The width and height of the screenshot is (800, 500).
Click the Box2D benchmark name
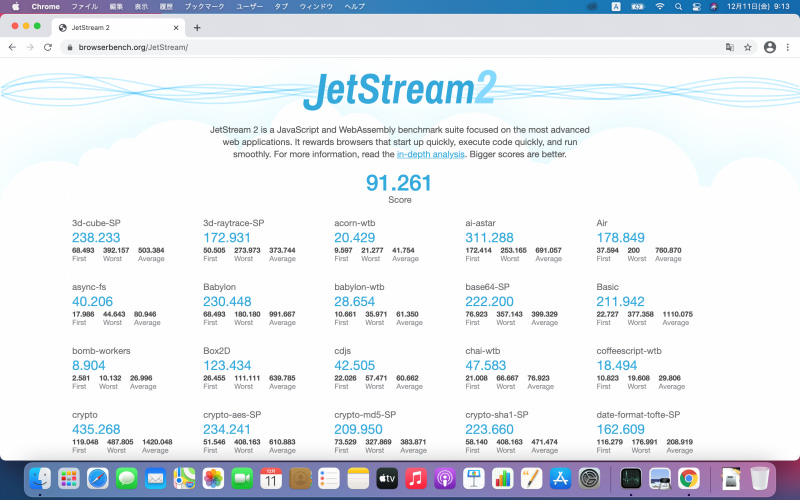point(217,351)
